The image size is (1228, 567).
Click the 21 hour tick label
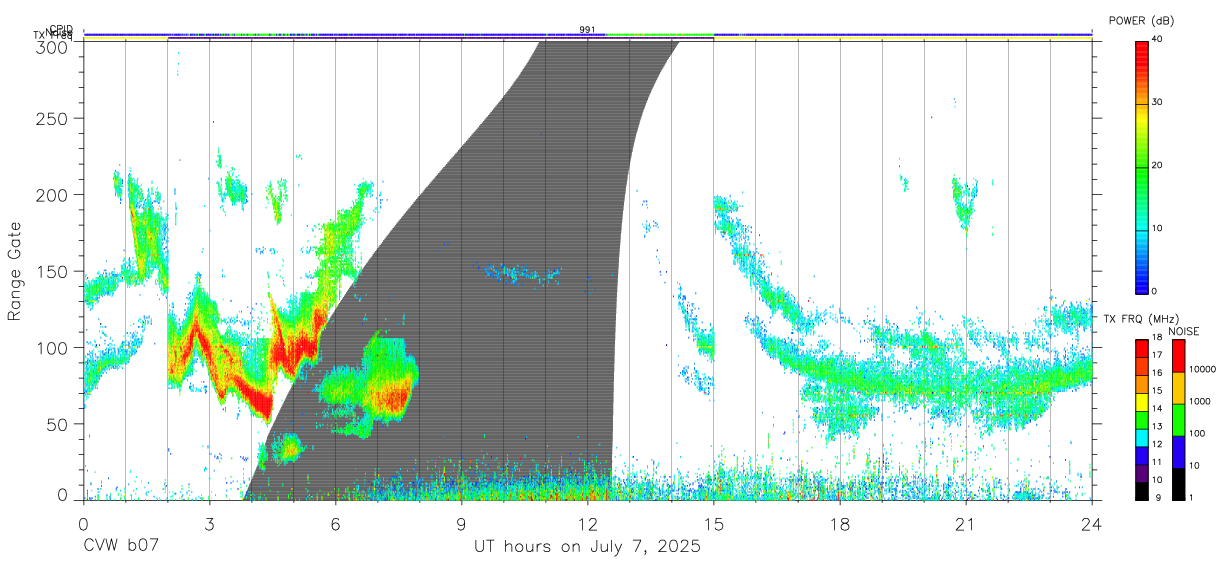click(966, 524)
